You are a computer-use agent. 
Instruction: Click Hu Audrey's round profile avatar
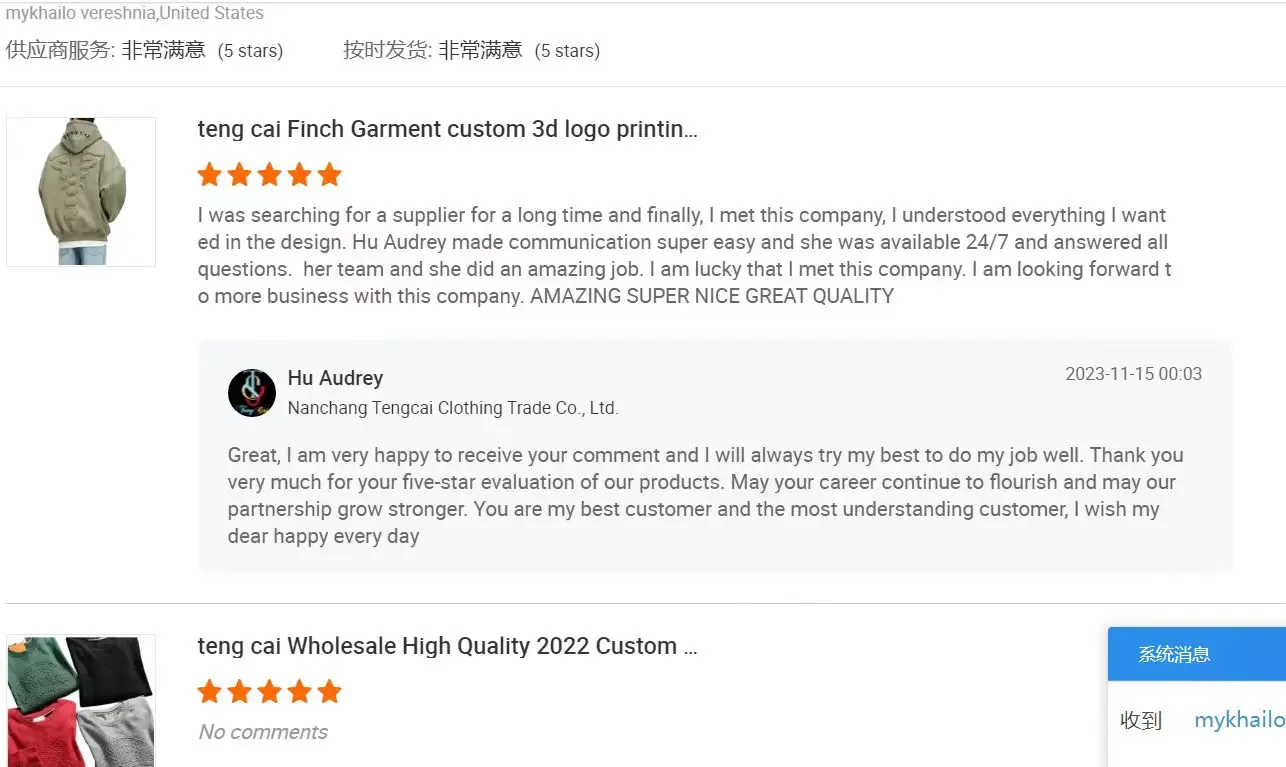[x=252, y=392]
